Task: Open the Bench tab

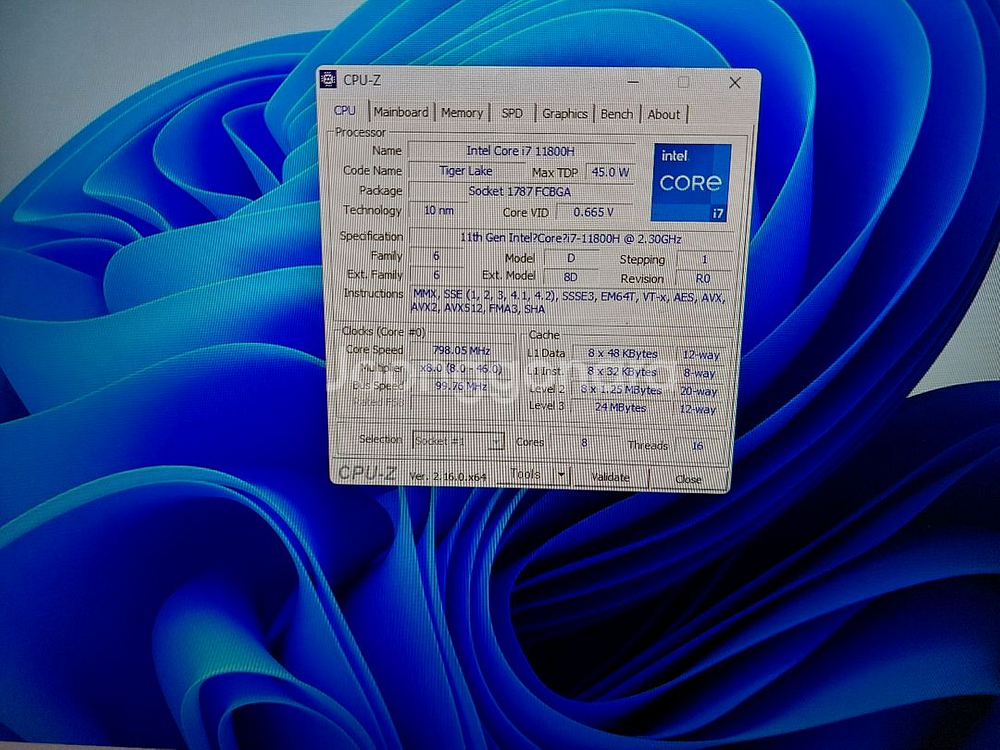Action: coord(616,114)
